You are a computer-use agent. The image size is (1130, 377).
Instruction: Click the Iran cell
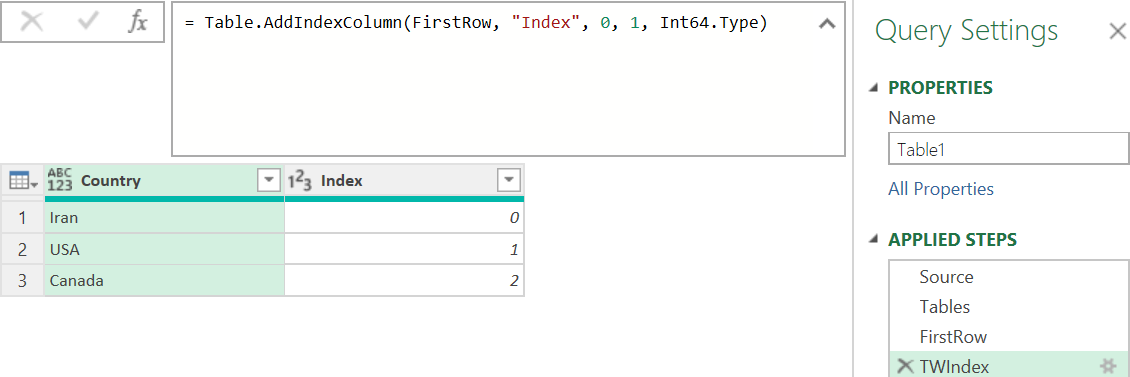(x=164, y=217)
